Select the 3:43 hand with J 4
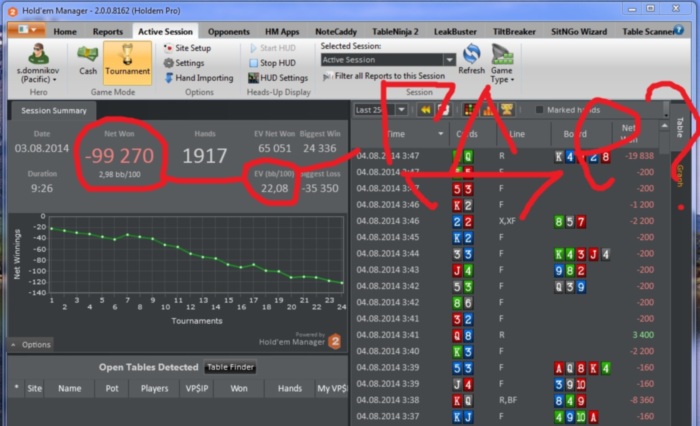The image size is (700, 426). coord(505,270)
